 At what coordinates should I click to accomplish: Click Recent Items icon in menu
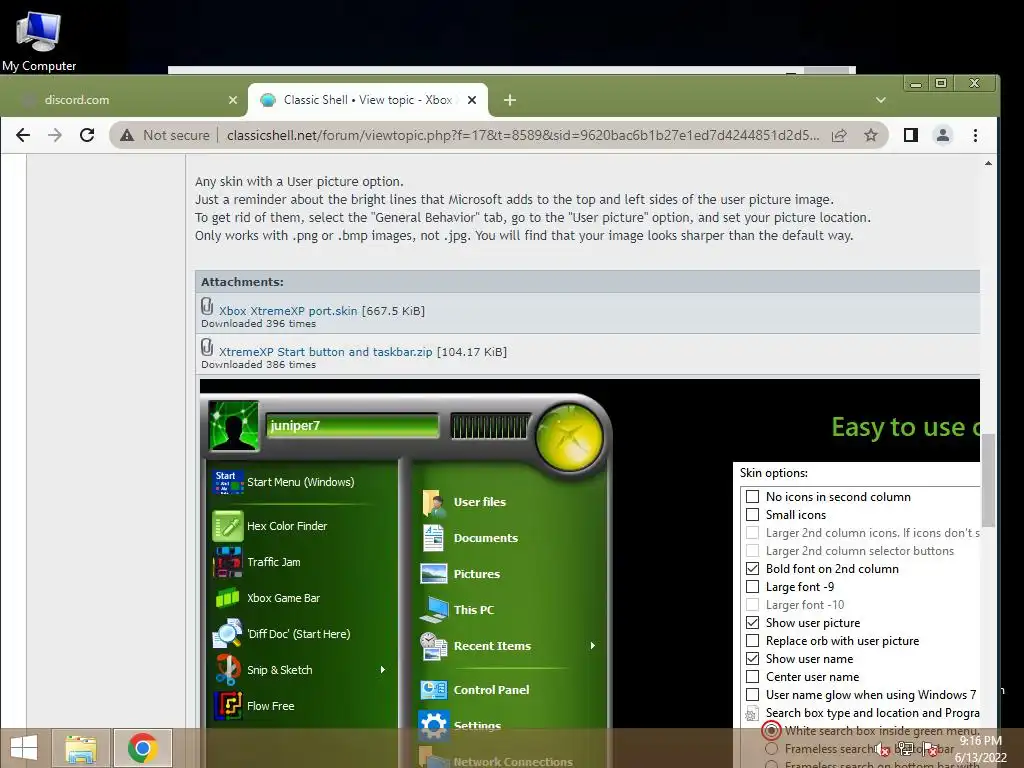coord(433,646)
